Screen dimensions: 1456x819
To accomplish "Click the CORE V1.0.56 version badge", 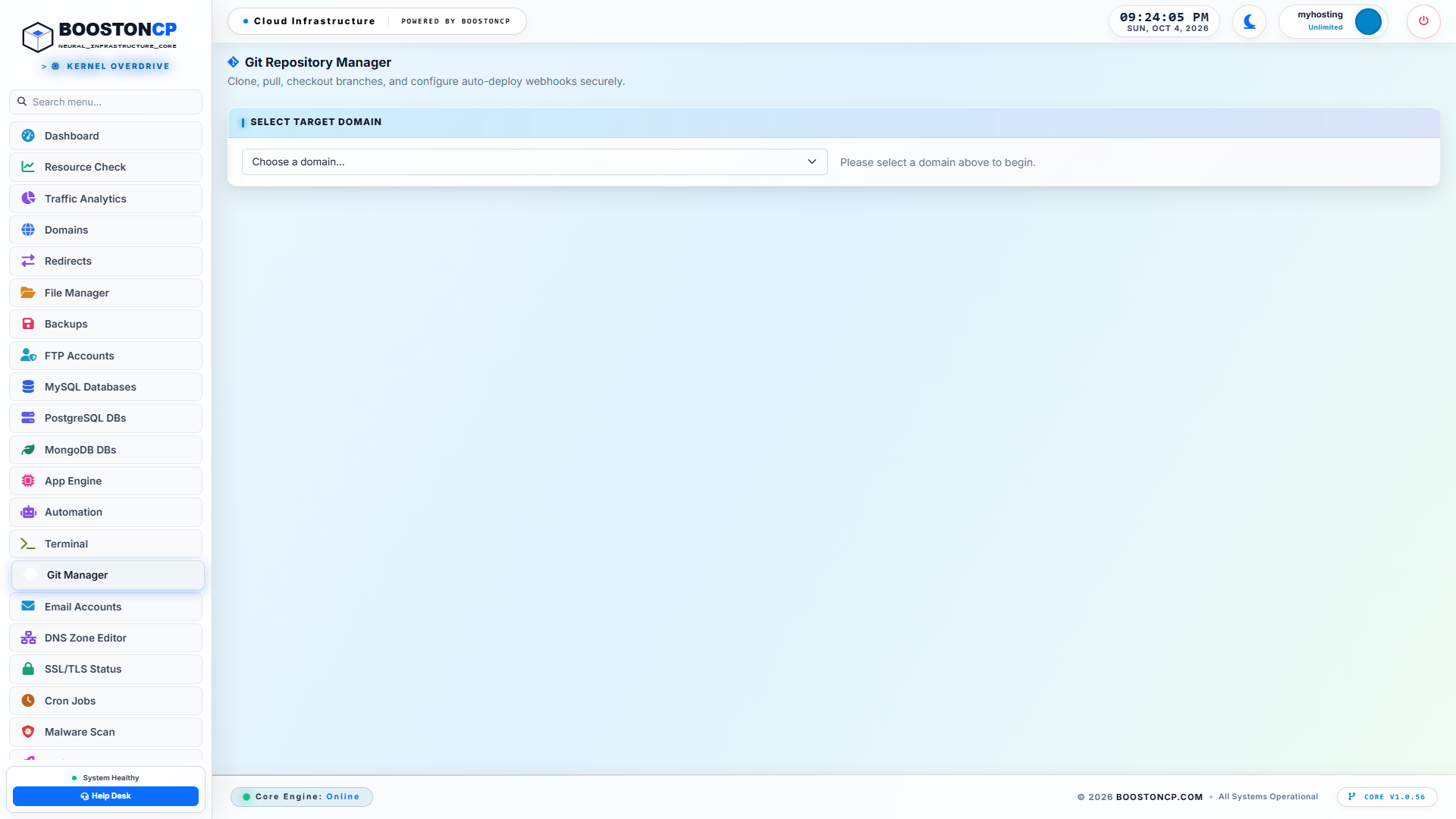I will 1387,796.
